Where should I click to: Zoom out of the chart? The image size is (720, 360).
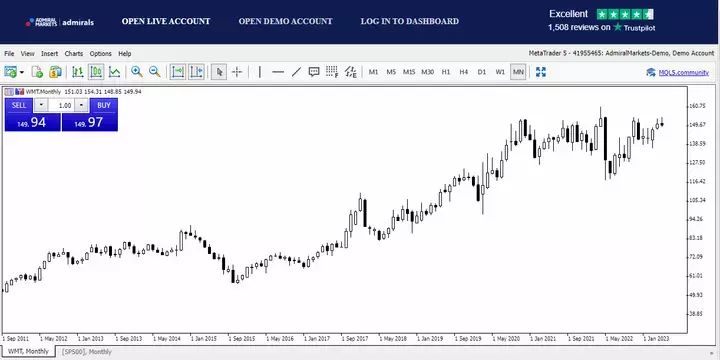point(154,72)
